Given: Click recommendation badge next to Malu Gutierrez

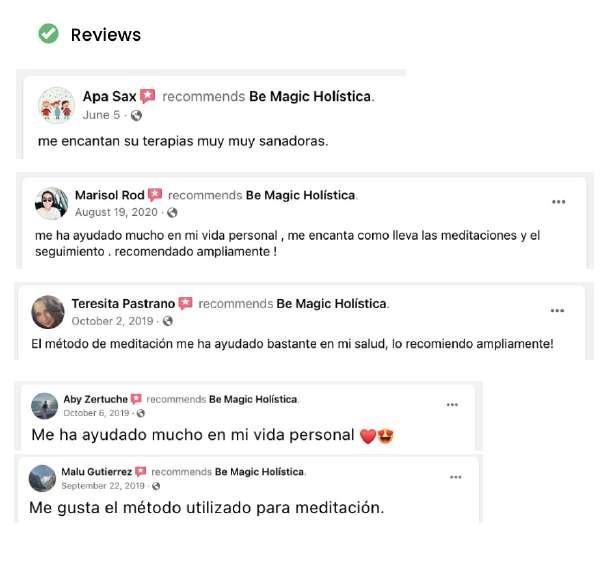Looking at the screenshot, I should point(141,472).
